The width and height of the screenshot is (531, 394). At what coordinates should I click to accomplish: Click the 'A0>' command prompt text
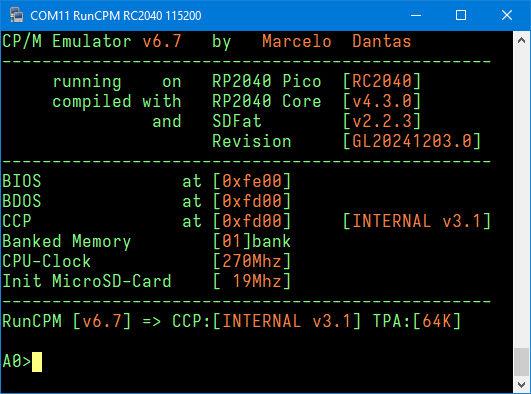pos(17,361)
